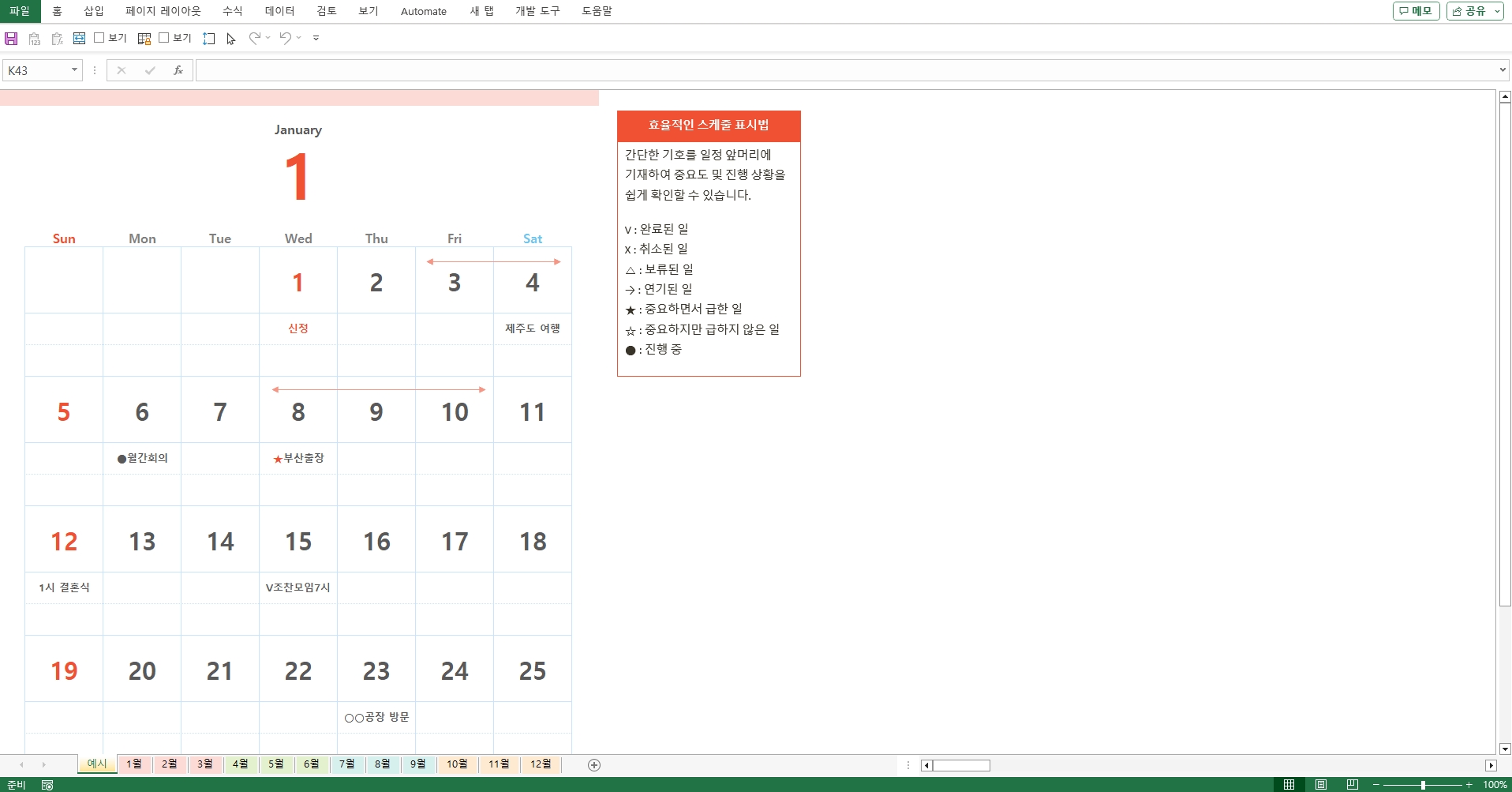Open the 개발 도구 ribbon tab

[x=537, y=11]
